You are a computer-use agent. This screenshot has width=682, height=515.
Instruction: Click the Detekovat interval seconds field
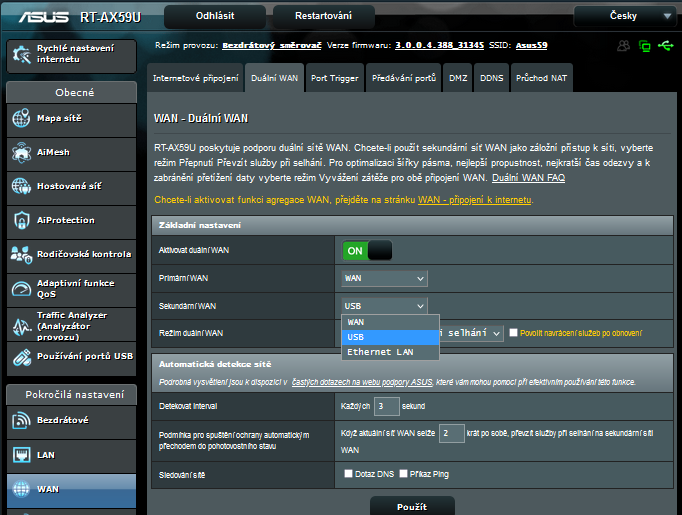(386, 407)
